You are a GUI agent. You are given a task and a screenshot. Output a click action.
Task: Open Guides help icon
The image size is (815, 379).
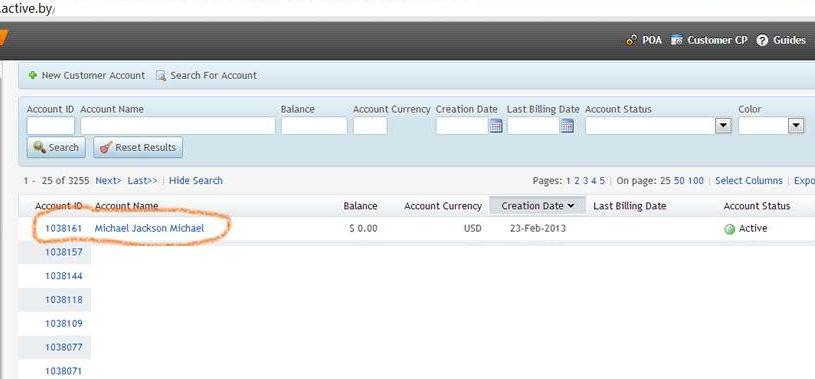click(x=762, y=40)
